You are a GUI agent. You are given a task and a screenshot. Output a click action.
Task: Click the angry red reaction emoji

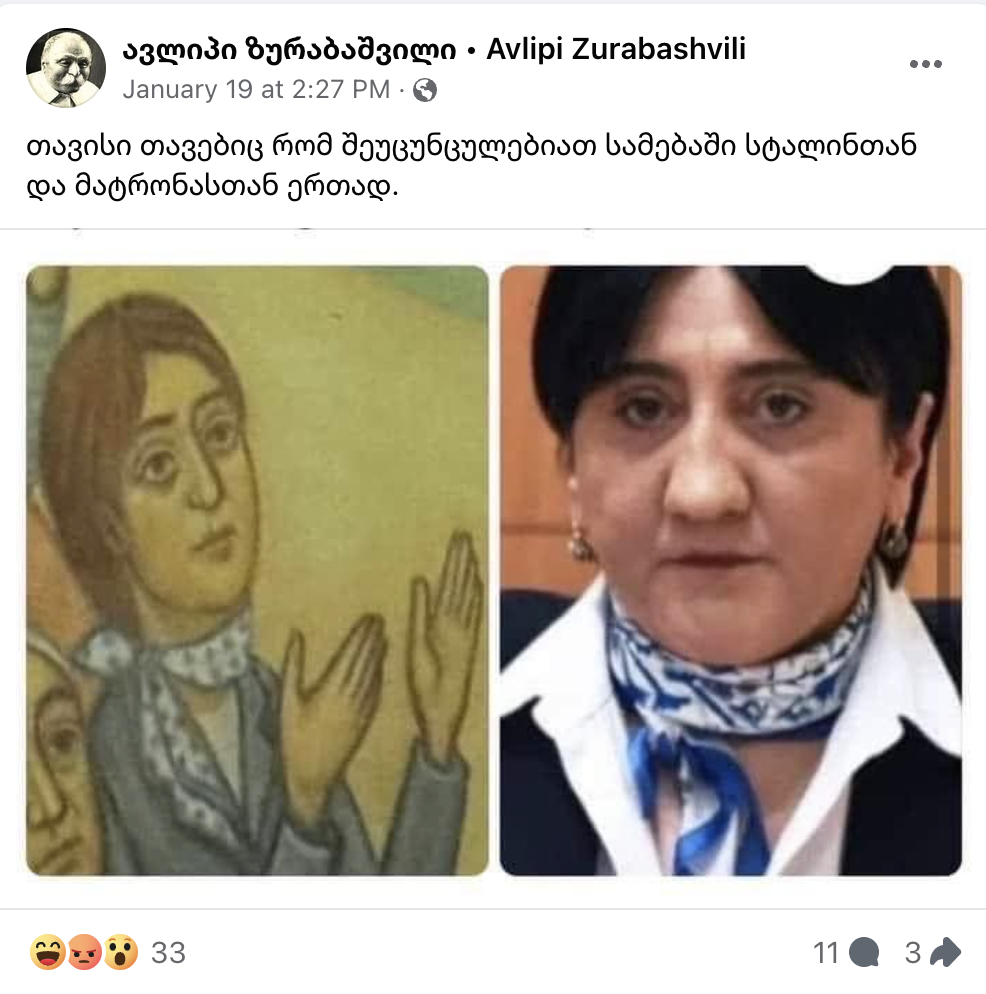84,952
